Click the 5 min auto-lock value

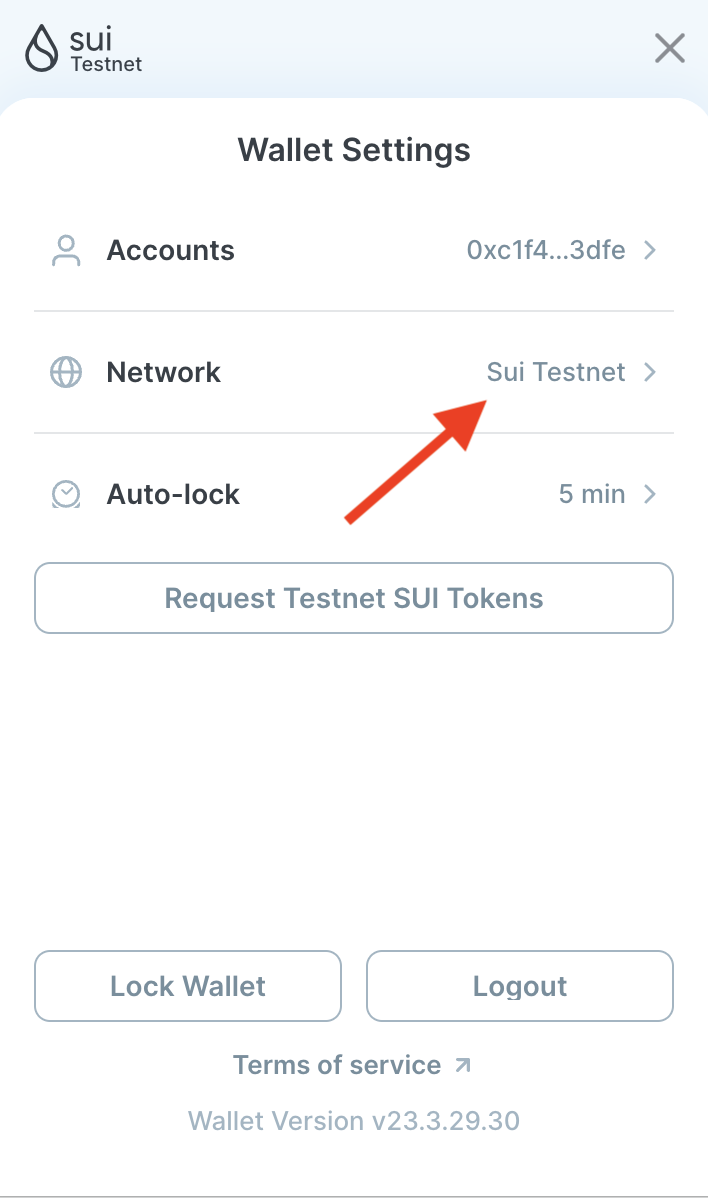[592, 494]
